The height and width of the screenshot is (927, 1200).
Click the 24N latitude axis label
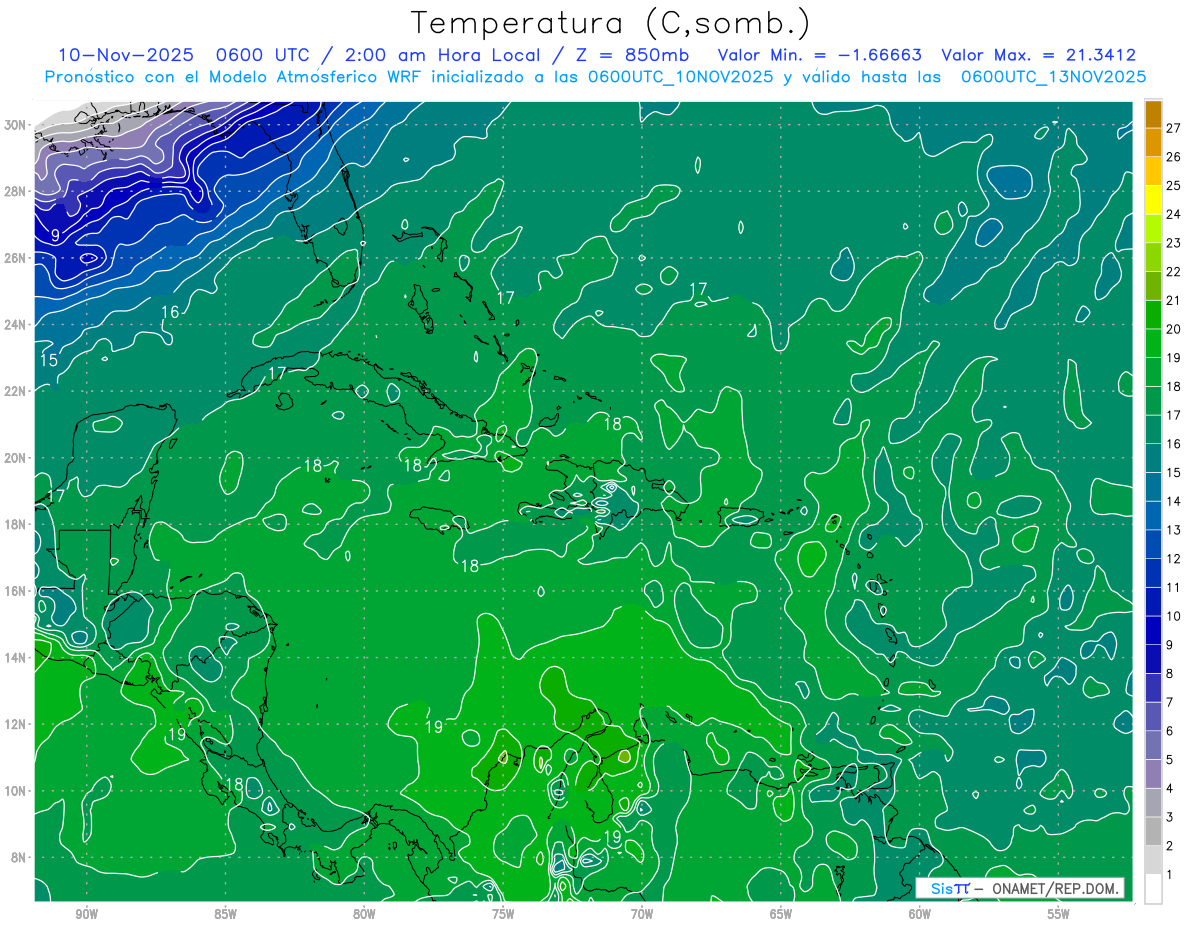pos(16,324)
